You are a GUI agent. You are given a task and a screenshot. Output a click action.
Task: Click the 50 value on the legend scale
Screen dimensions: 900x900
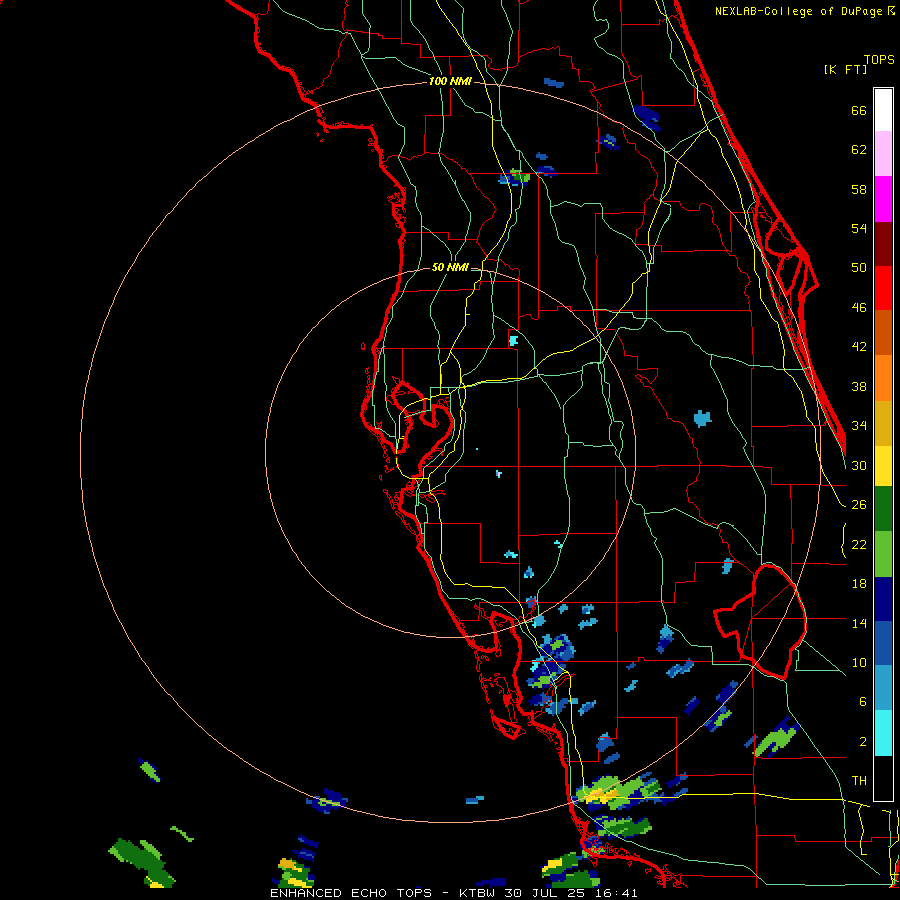click(x=859, y=268)
